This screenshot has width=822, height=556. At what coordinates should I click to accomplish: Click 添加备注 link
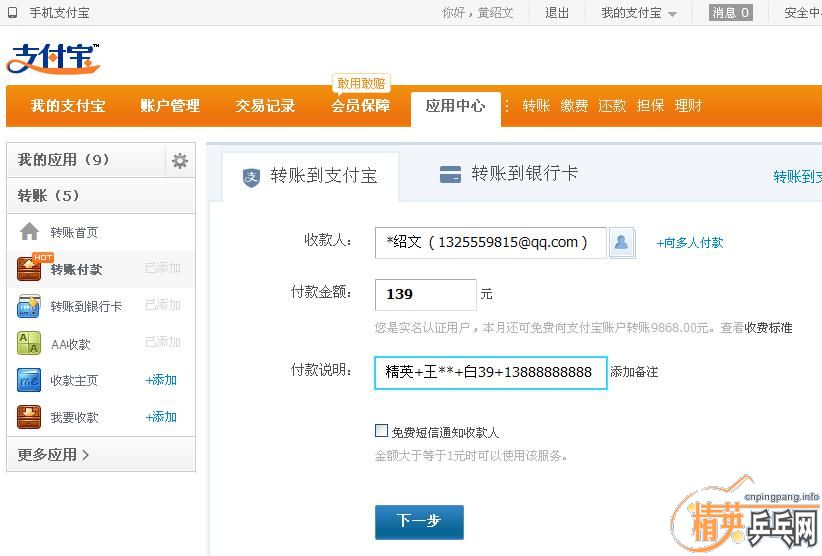(x=634, y=372)
